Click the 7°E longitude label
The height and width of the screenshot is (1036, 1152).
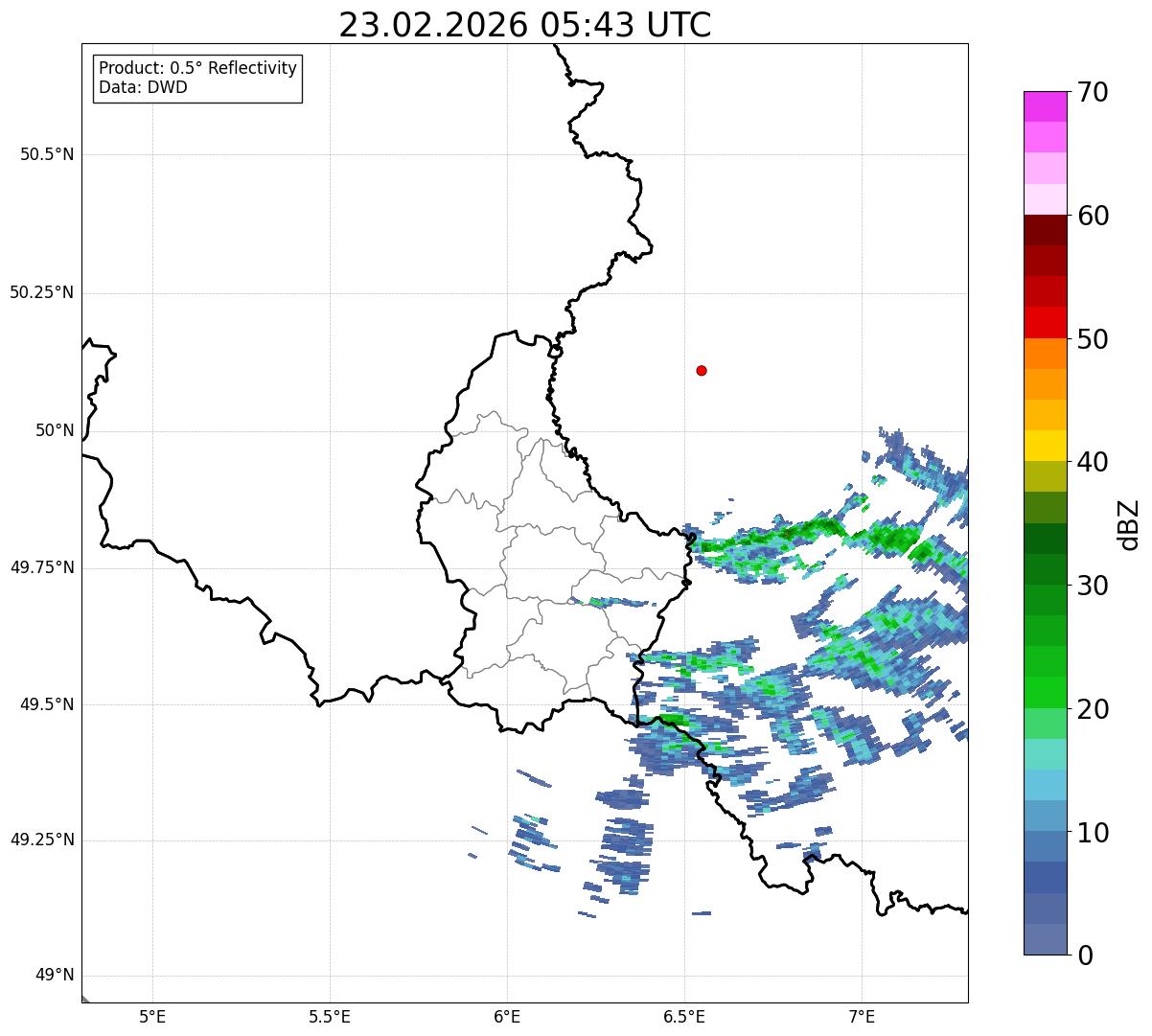point(862,1017)
